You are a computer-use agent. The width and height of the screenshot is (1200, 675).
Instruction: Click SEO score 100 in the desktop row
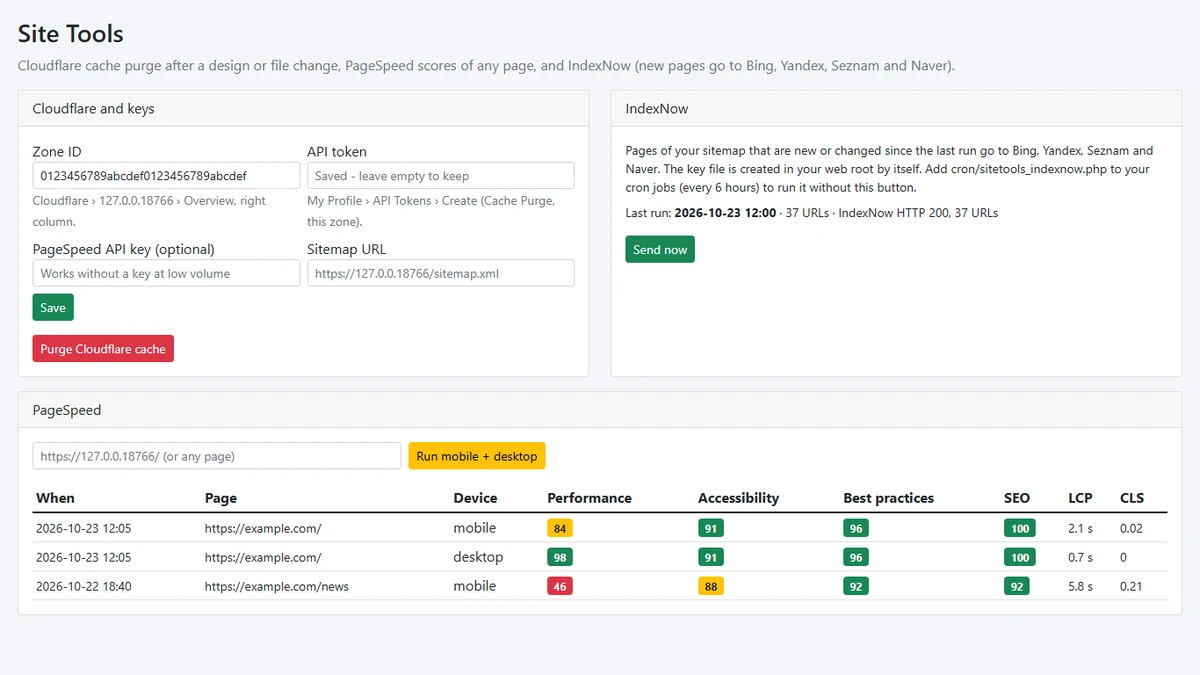click(x=1020, y=557)
